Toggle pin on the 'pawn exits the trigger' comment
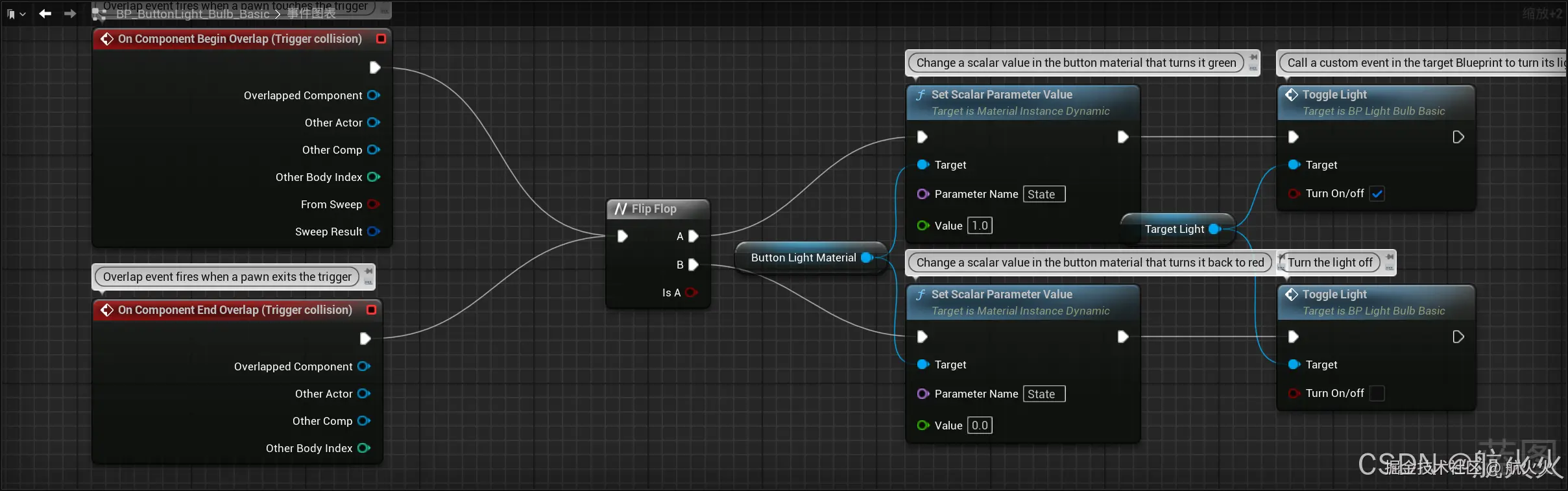Image resolution: width=1568 pixels, height=491 pixels. (x=368, y=270)
